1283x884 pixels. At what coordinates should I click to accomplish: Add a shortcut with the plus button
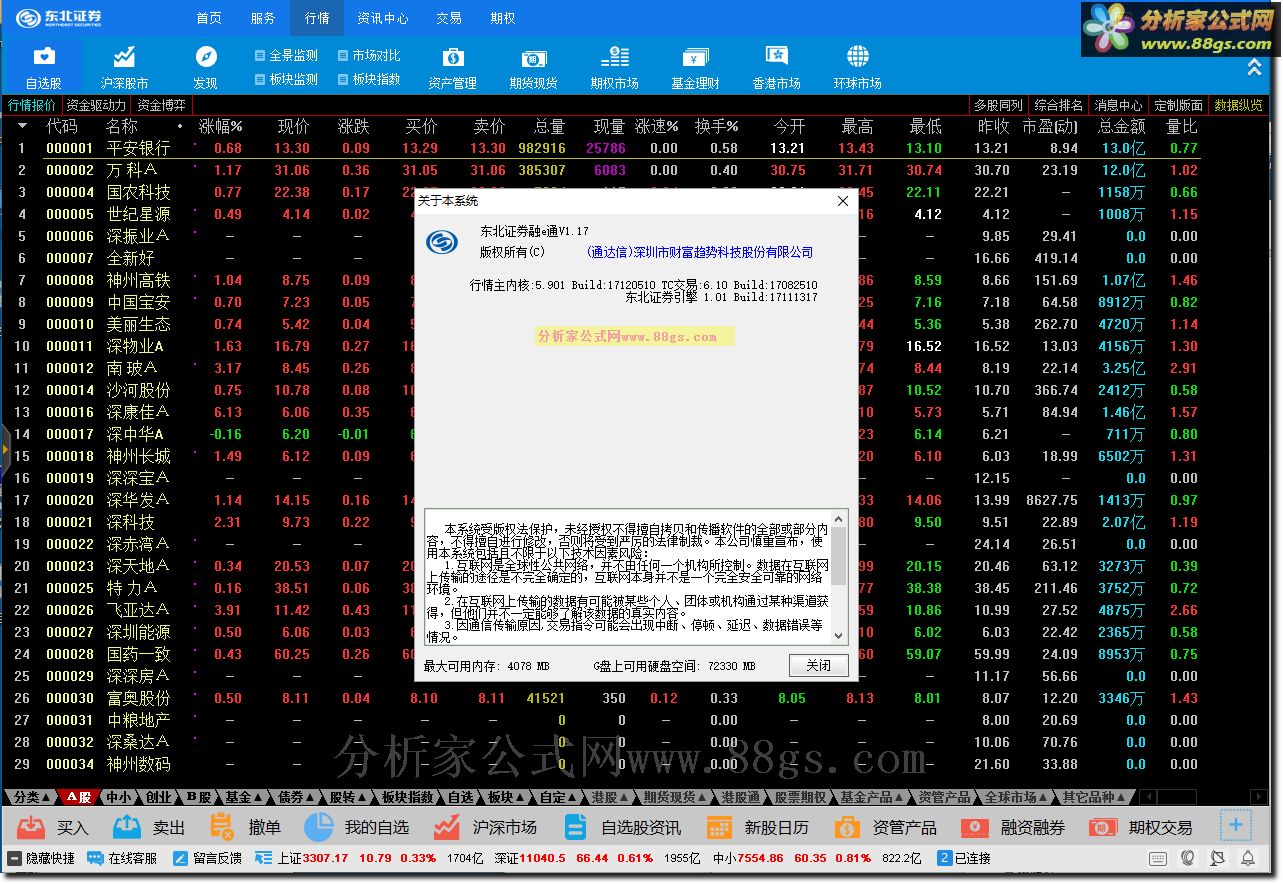click(1235, 825)
